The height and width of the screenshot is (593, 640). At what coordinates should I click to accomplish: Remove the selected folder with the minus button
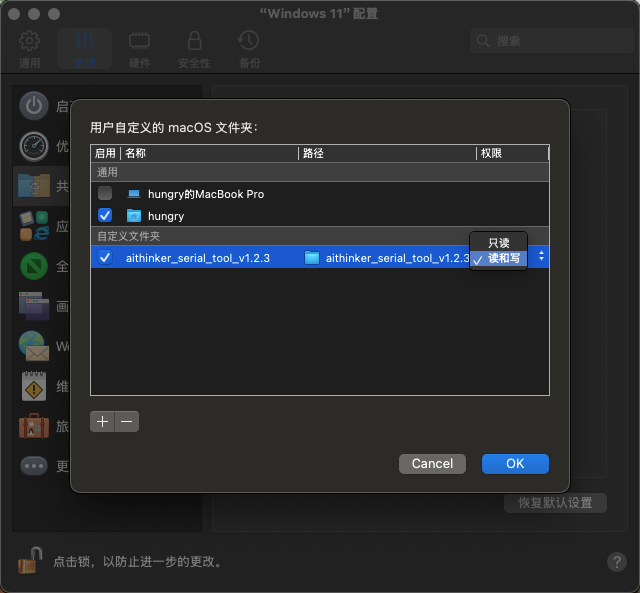(127, 421)
